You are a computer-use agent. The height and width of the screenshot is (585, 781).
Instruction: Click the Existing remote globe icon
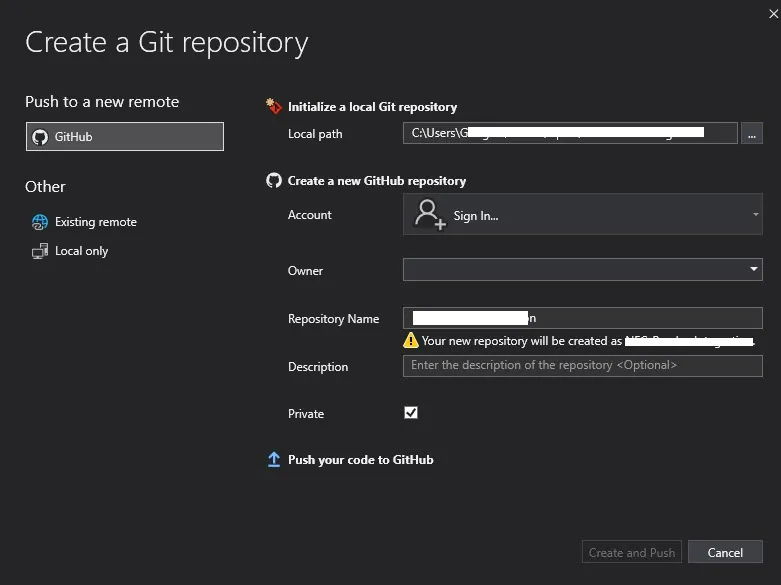(40, 222)
